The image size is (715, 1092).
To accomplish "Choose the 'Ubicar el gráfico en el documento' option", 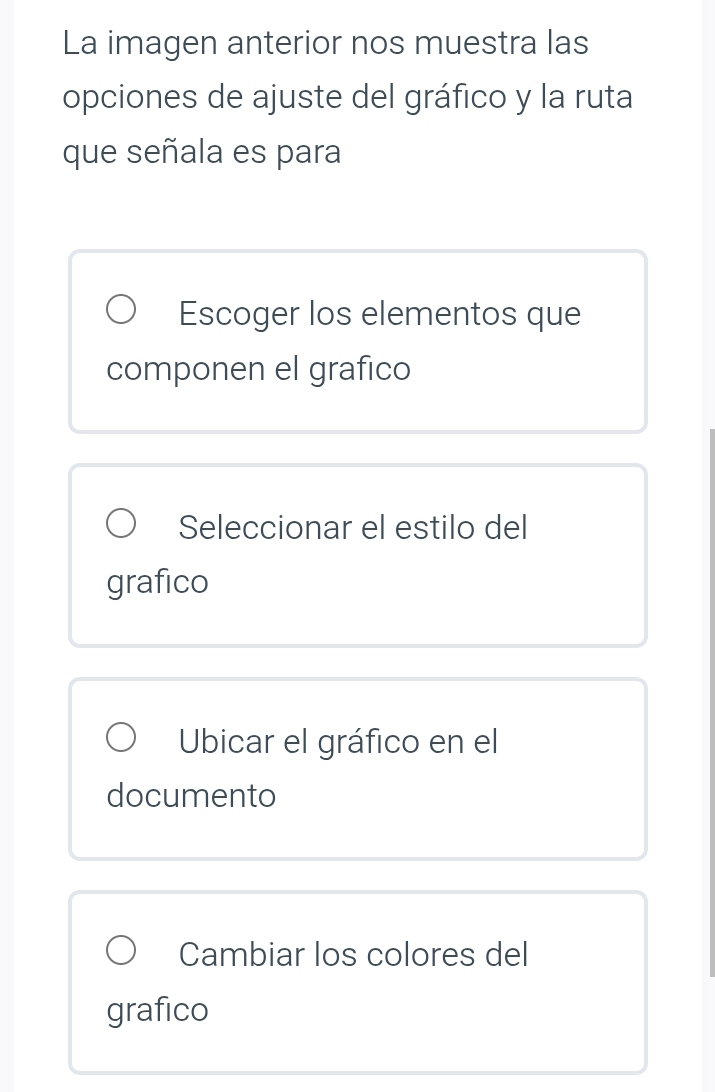I will [x=120, y=736].
